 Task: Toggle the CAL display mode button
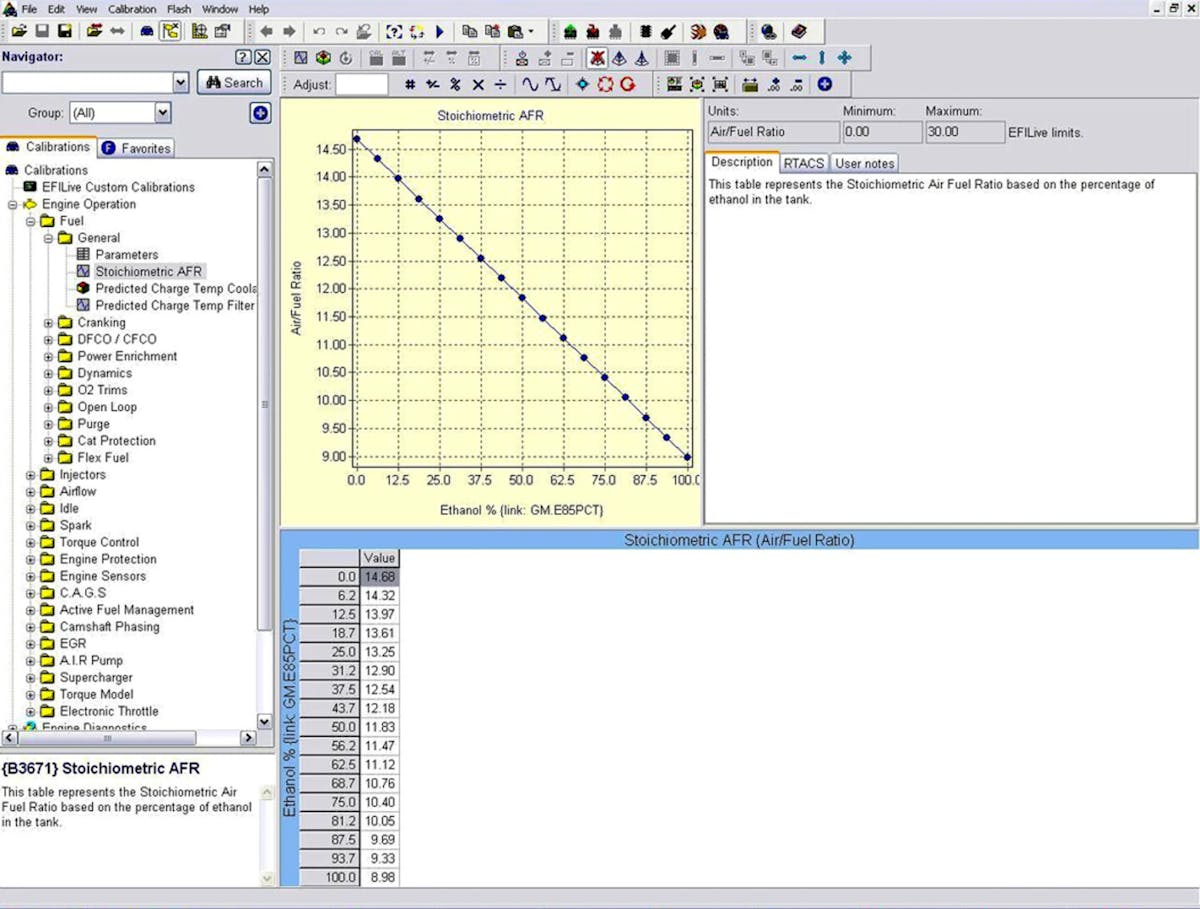click(374, 58)
